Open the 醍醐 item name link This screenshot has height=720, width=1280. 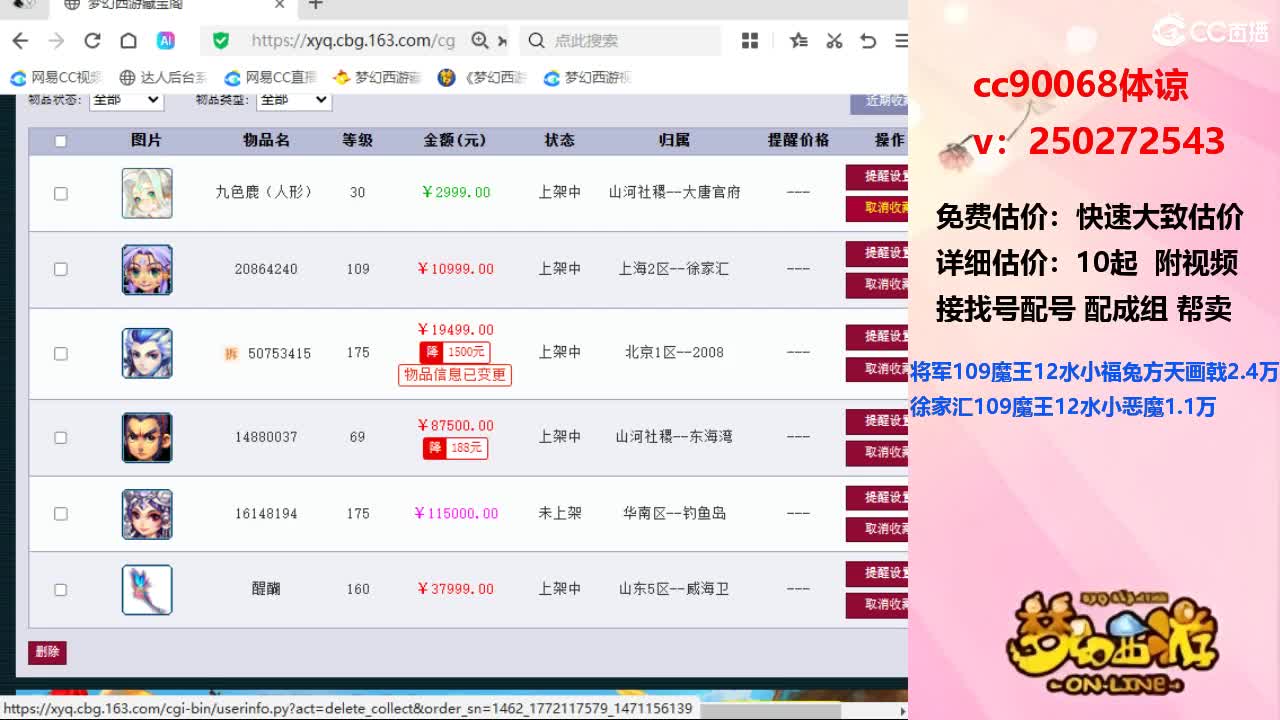pyautogui.click(x=266, y=589)
